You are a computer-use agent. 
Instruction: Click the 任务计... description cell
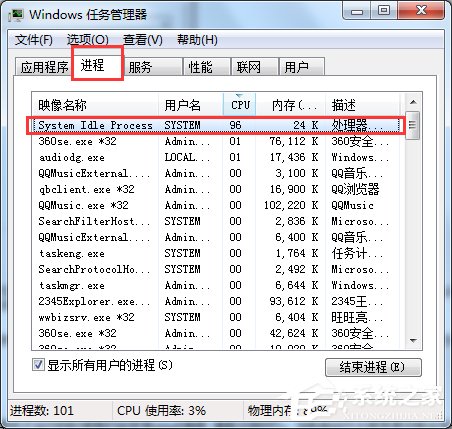tap(357, 253)
